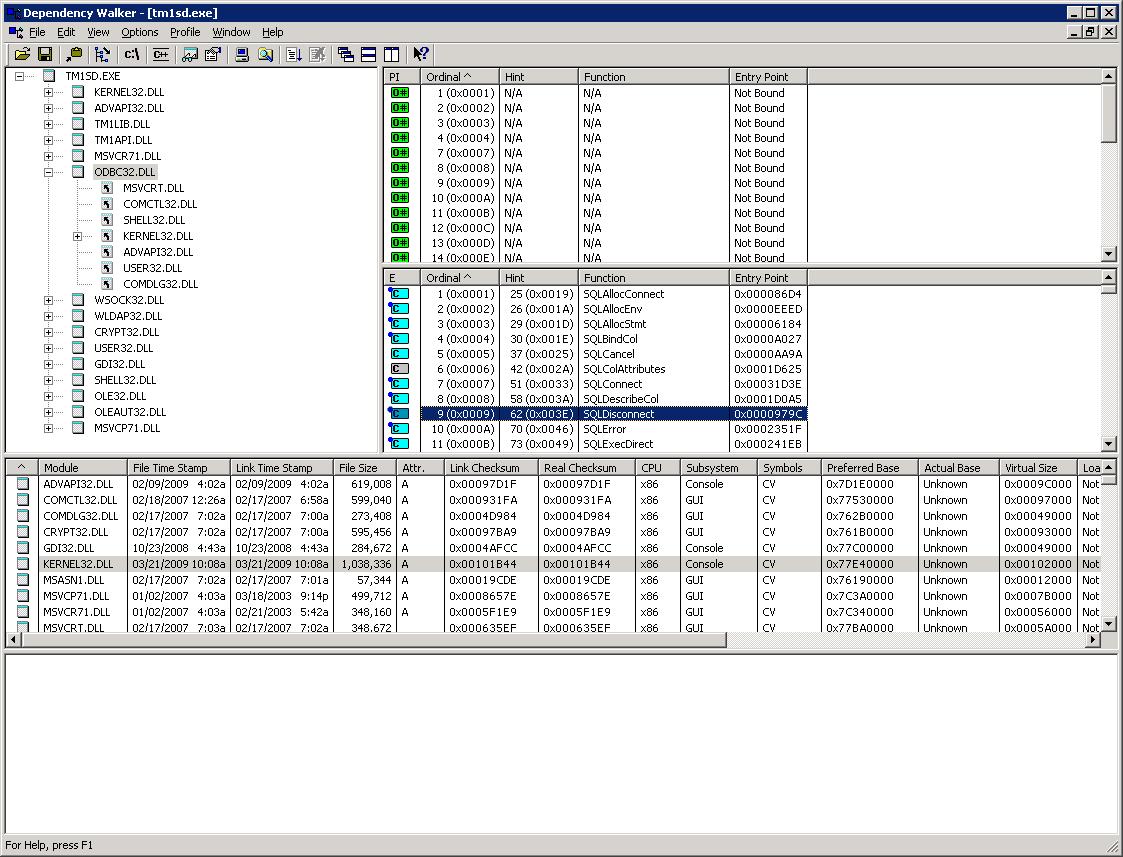Click the module icon beside TM1SD.EXE
This screenshot has height=857, width=1123.
click(49, 76)
